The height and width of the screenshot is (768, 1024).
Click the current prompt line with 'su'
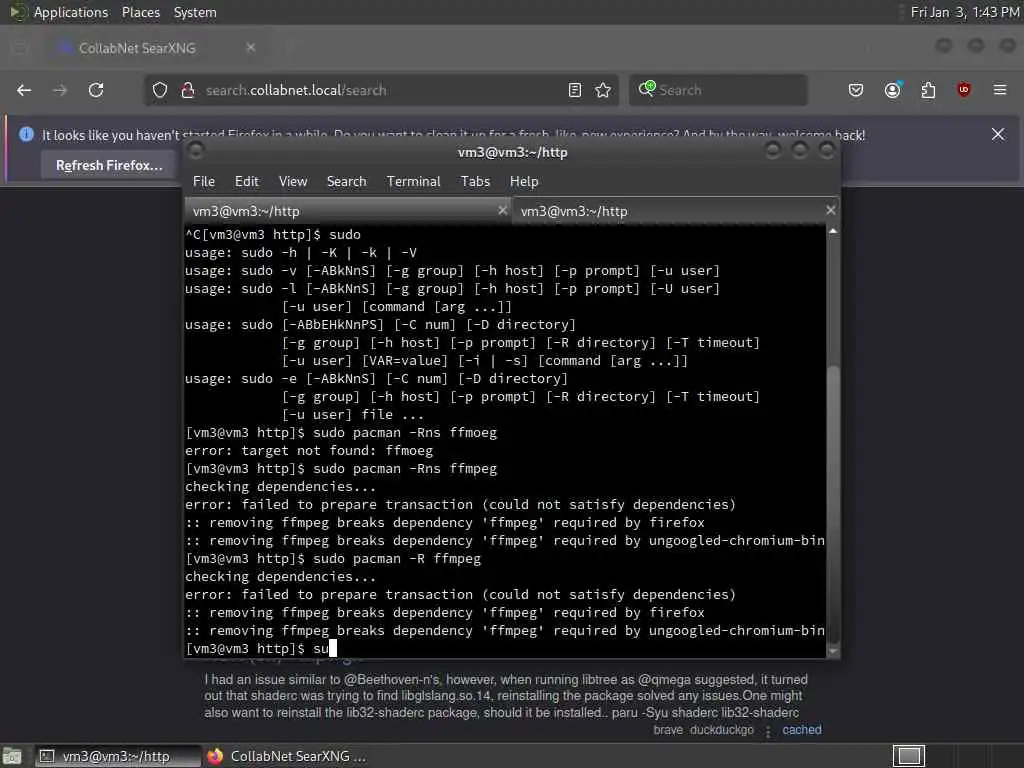pos(261,648)
